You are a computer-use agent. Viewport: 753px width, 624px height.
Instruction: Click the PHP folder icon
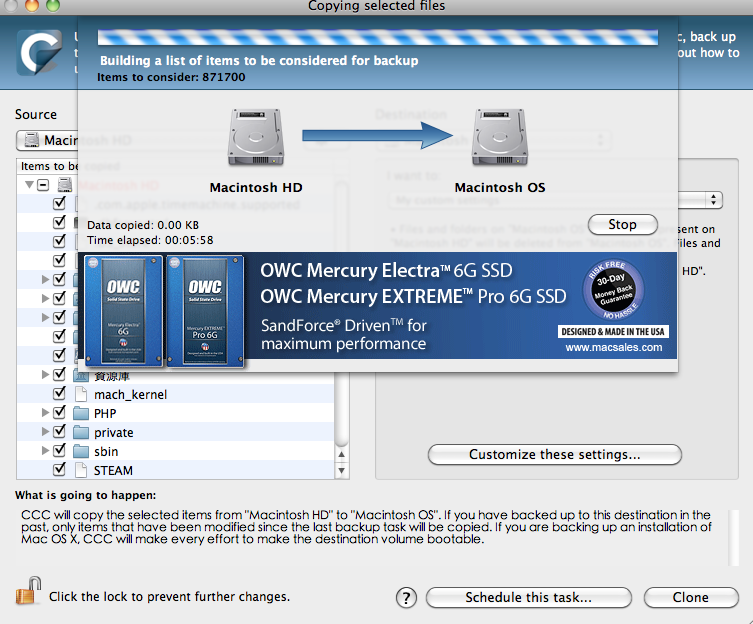[81, 413]
